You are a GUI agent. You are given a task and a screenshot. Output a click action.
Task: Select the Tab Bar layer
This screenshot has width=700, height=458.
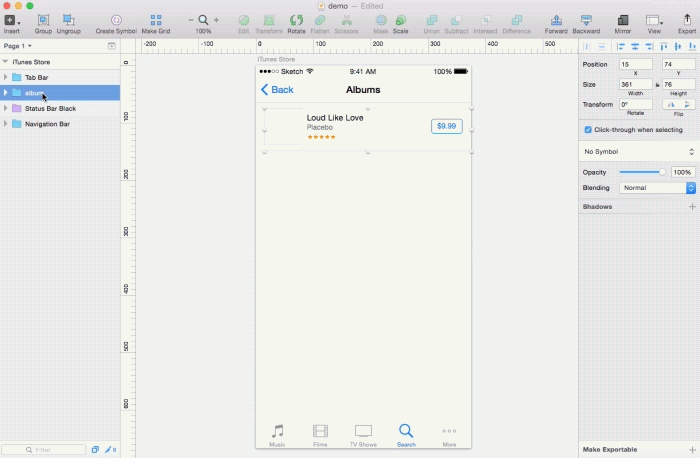tap(60, 77)
